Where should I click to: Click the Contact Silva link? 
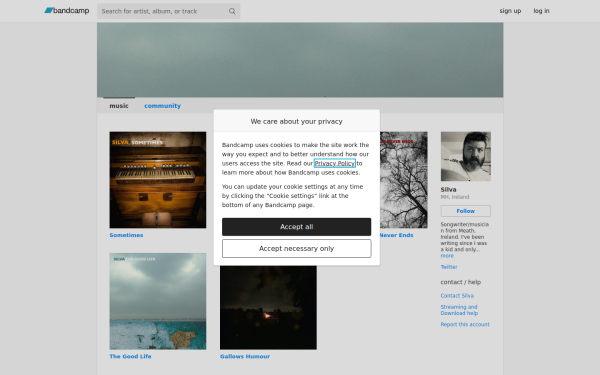457,296
